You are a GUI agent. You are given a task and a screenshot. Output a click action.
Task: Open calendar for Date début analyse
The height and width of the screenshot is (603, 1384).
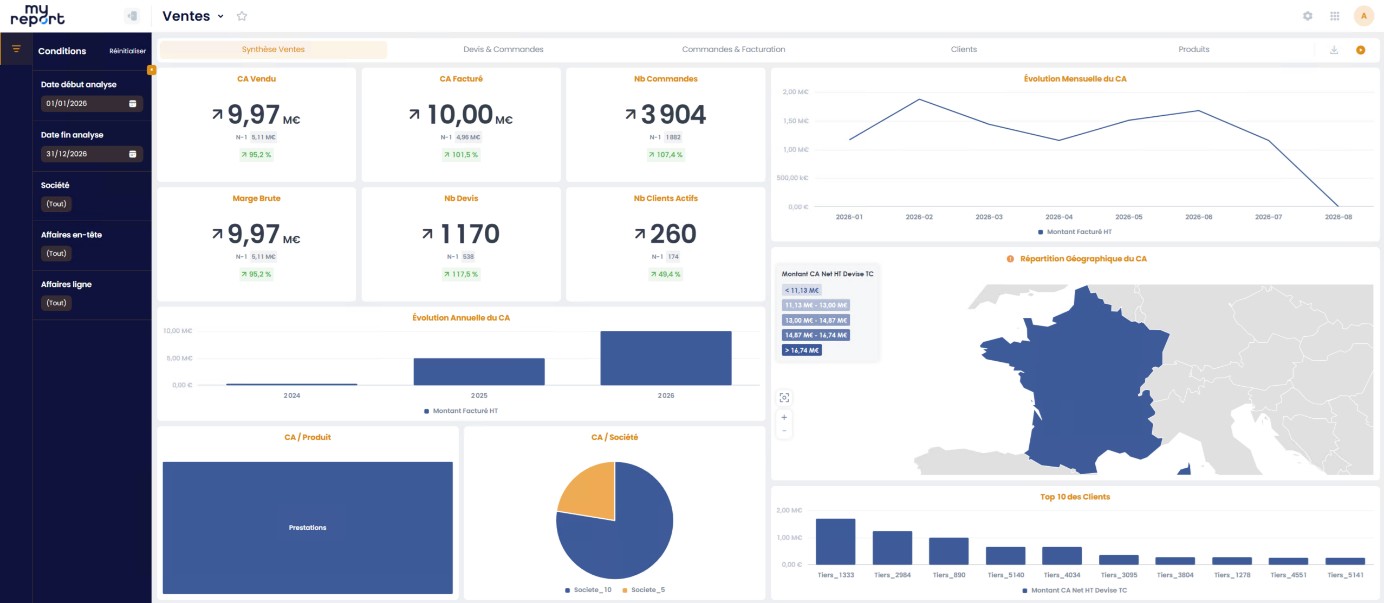[x=133, y=103]
